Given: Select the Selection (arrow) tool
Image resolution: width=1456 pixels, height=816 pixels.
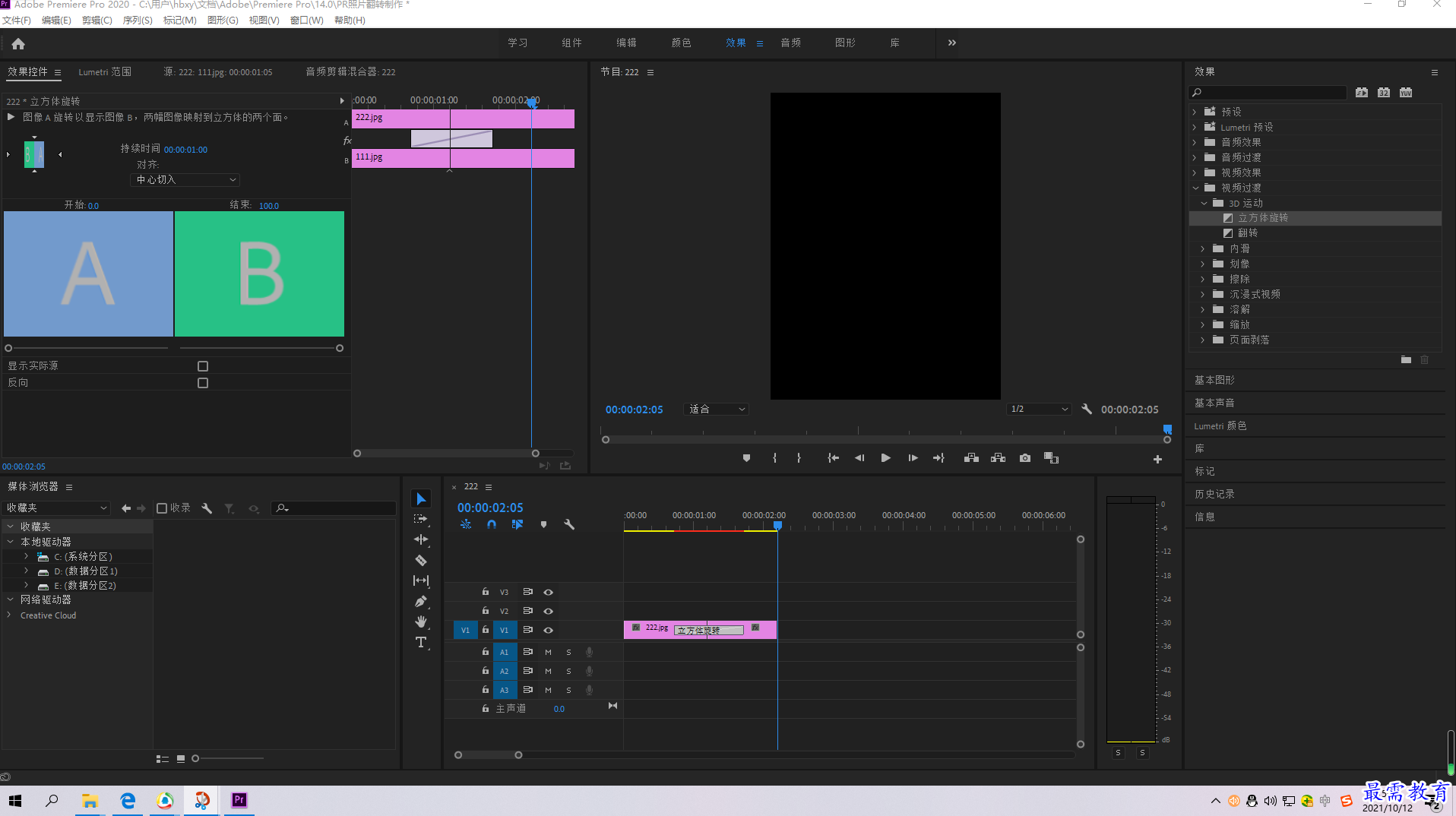Looking at the screenshot, I should point(421,498).
